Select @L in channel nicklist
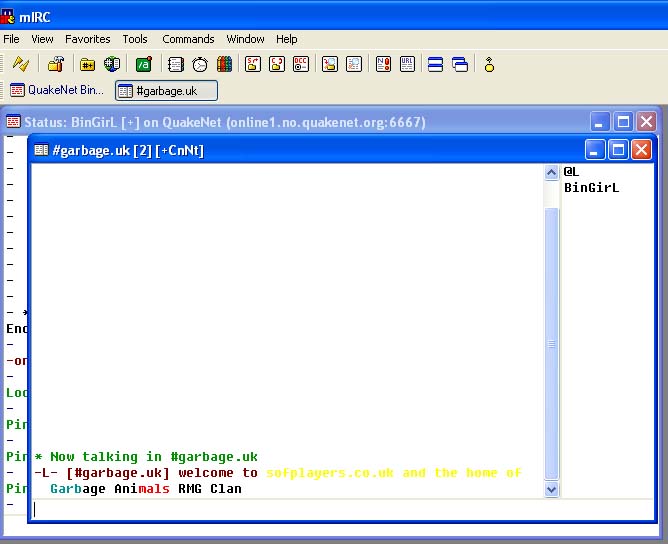Image resolution: width=668 pixels, height=544 pixels. (x=571, y=172)
